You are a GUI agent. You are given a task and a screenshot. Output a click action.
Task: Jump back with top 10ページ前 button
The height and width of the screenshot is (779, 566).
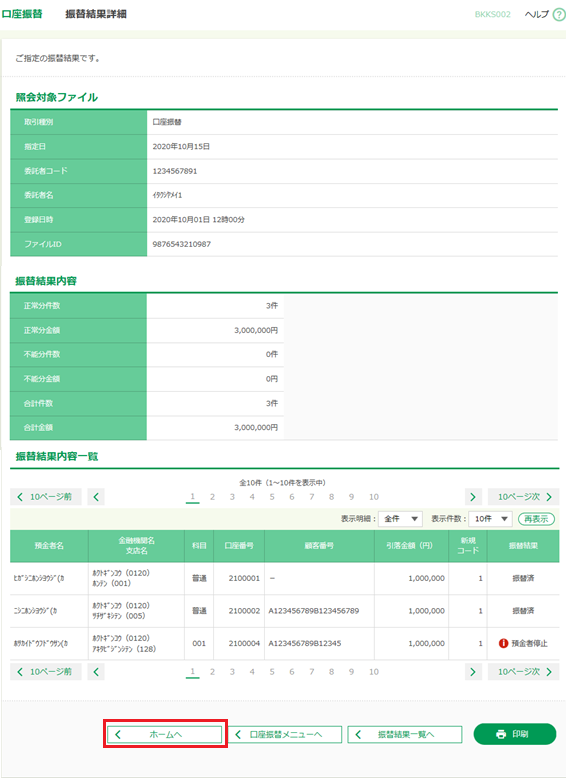pyautogui.click(x=46, y=497)
